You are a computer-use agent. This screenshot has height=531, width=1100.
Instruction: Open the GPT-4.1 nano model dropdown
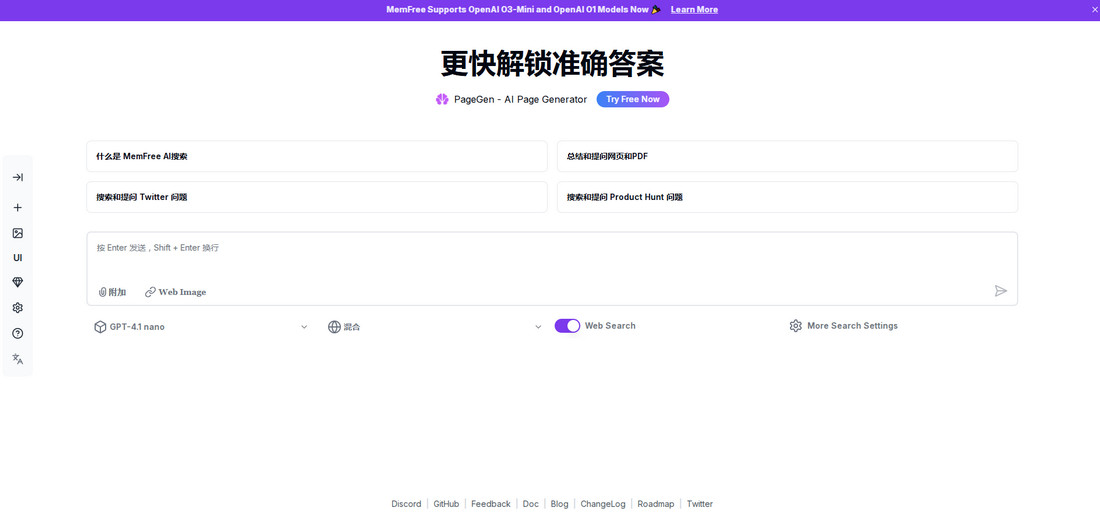tap(201, 326)
